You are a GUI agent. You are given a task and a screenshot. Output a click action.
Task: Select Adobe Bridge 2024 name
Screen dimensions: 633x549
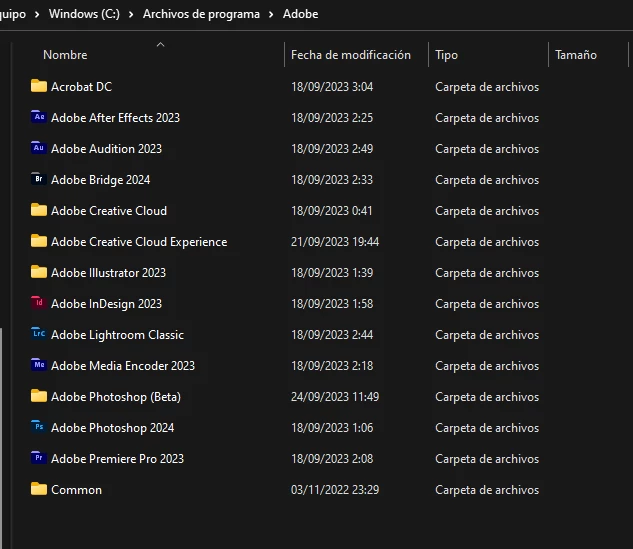[x=101, y=180]
